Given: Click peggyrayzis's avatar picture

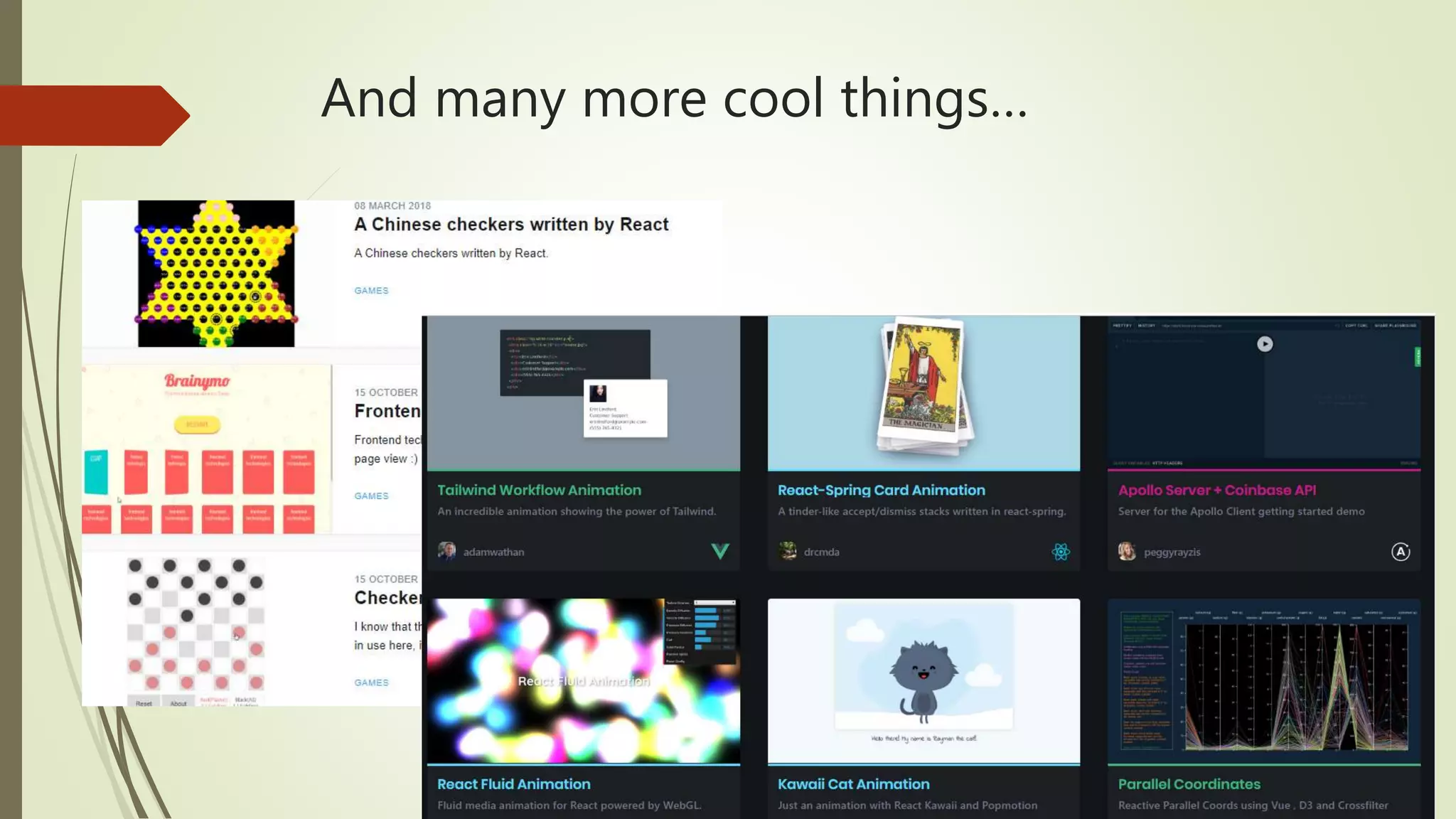Looking at the screenshot, I should (1127, 552).
